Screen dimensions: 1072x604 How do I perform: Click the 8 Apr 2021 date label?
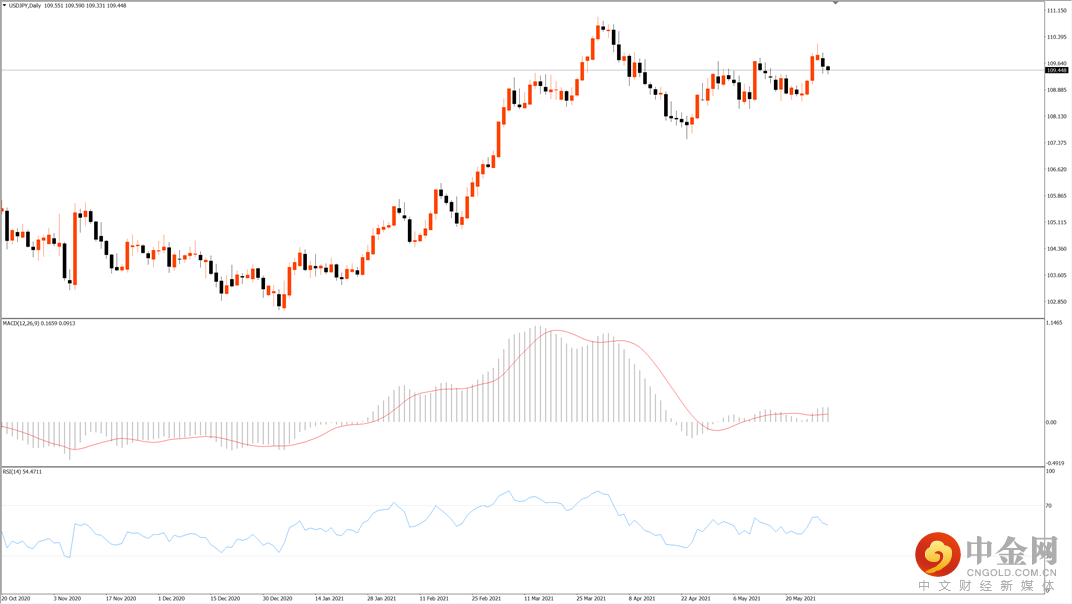[x=642, y=599]
